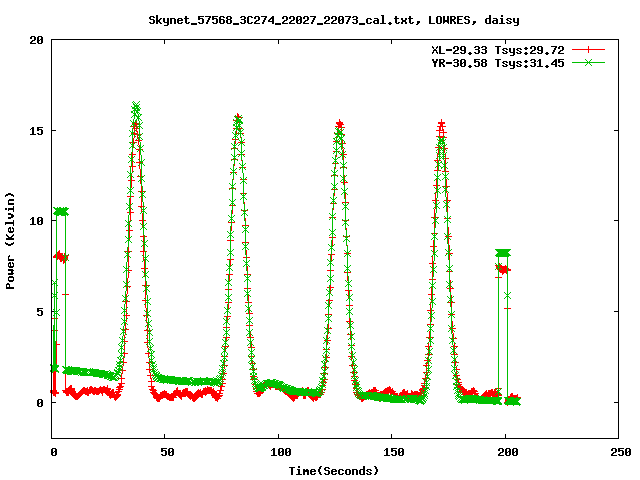Click the Power (Kelvin) axis label
This screenshot has height=480, width=640.
pyautogui.click(x=10, y=241)
